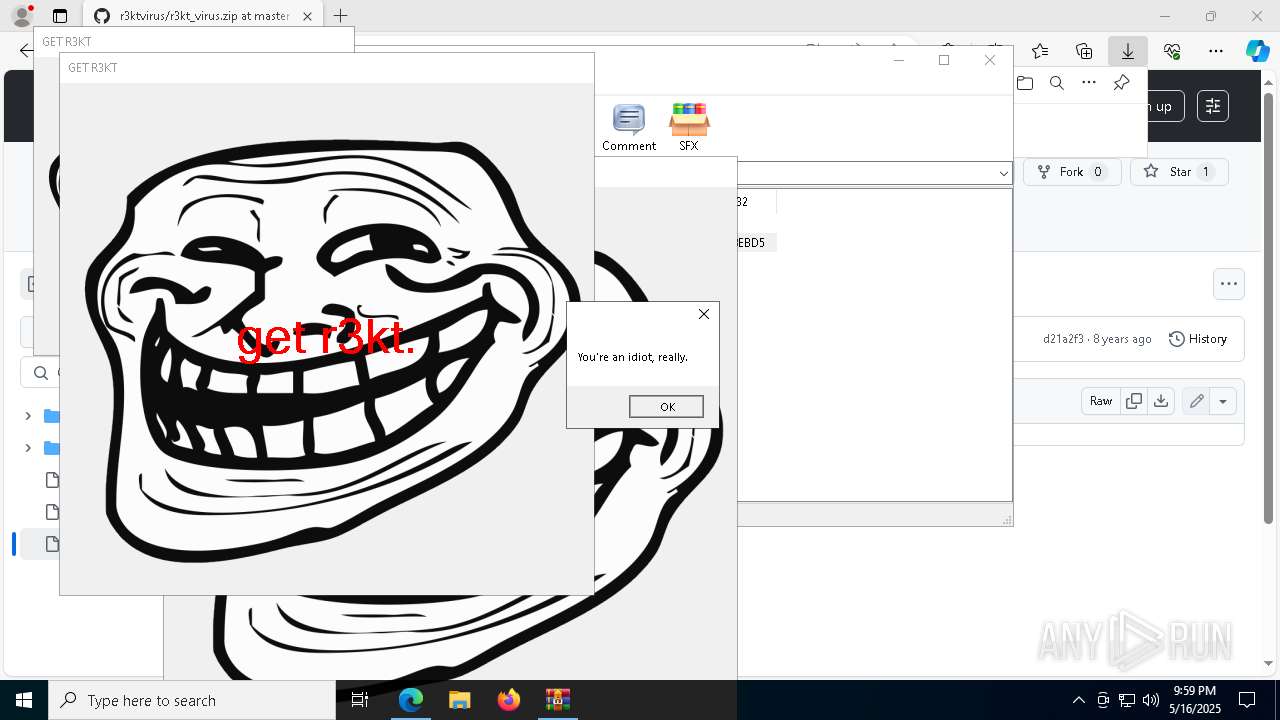1280x720 pixels.
Task: Open volume control tray icon
Action: point(1151,700)
